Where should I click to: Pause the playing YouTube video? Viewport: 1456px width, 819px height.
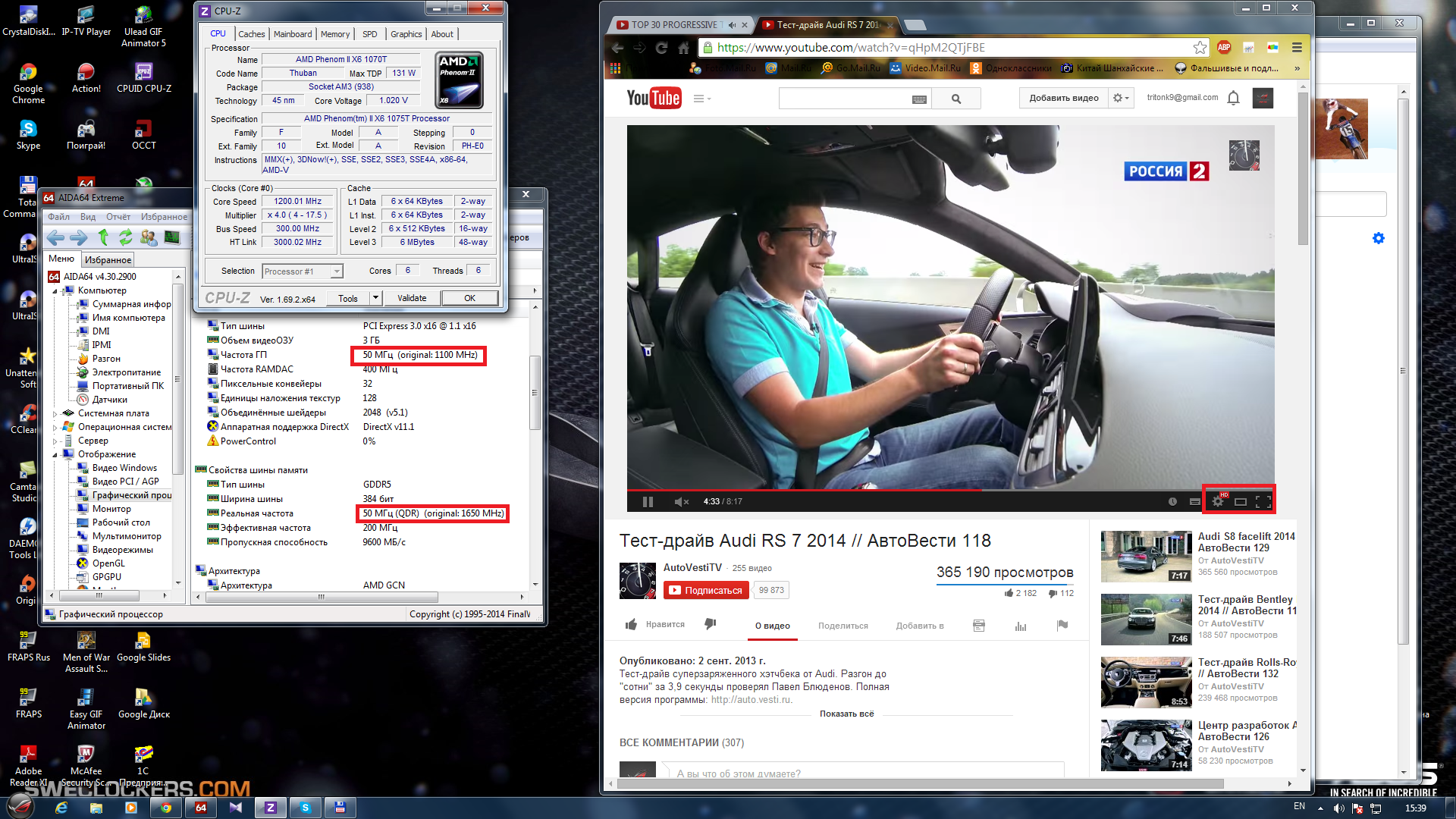coord(648,501)
